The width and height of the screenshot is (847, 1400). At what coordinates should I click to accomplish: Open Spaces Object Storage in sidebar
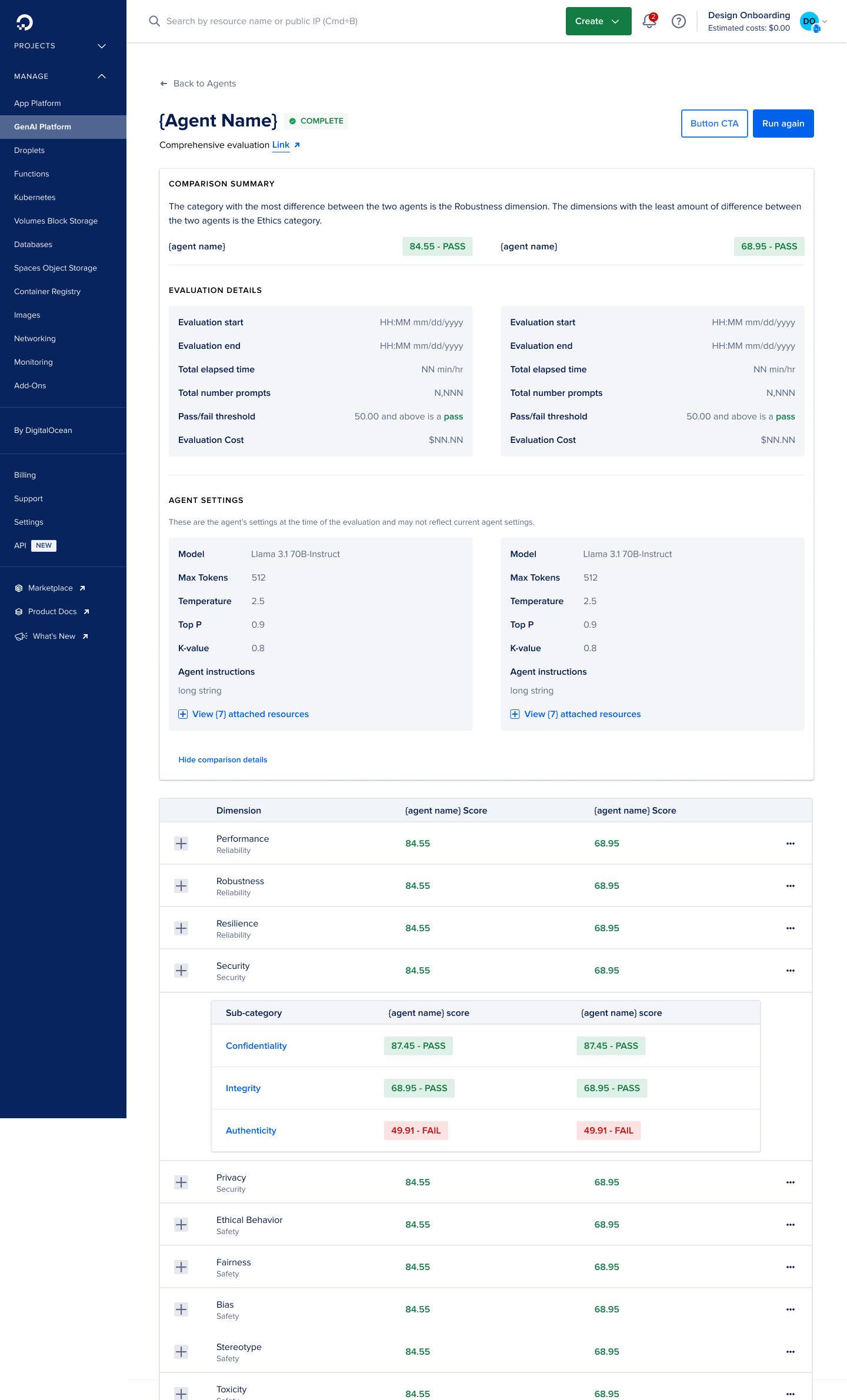tap(55, 268)
